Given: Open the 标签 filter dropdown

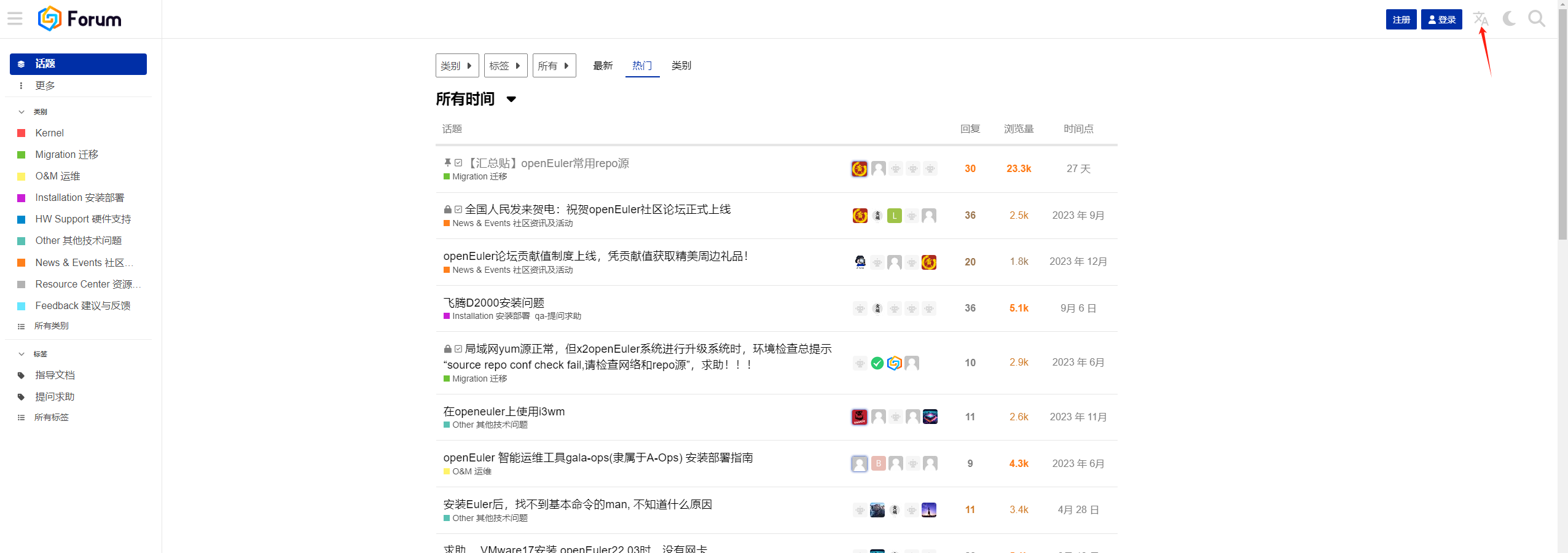Looking at the screenshot, I should pos(505,66).
